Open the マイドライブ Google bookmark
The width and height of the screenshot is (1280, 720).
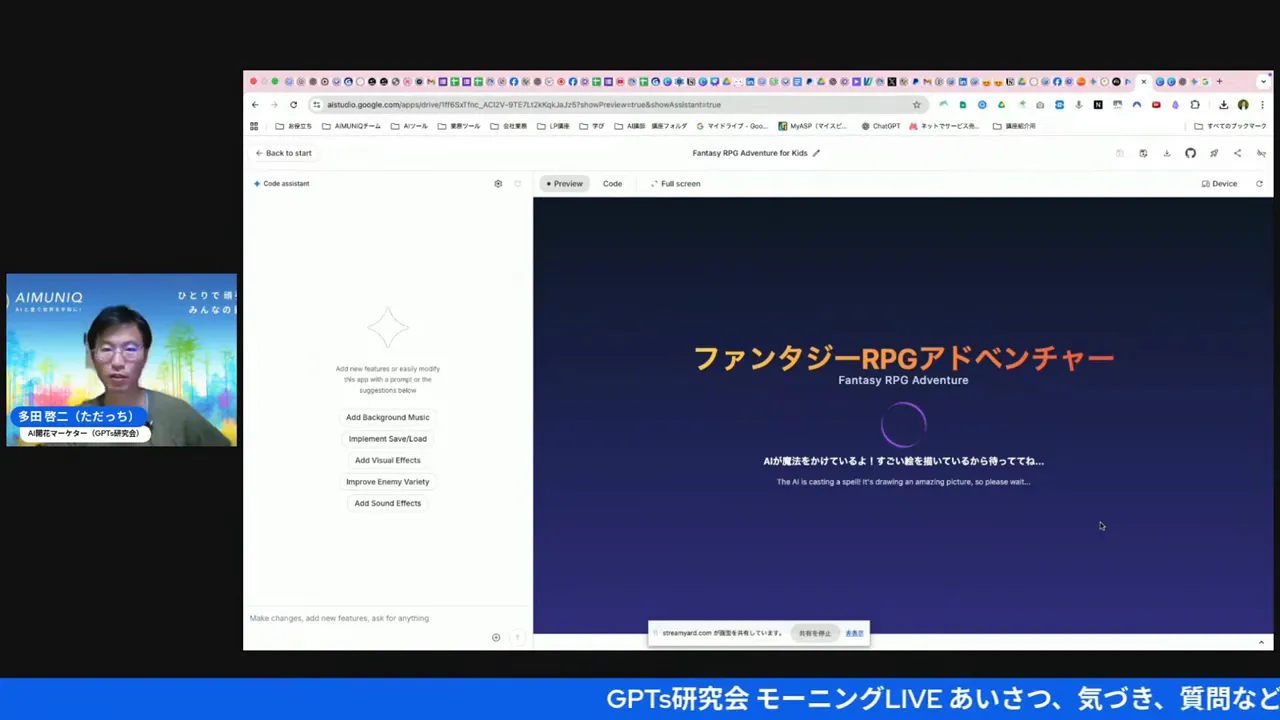pos(732,126)
